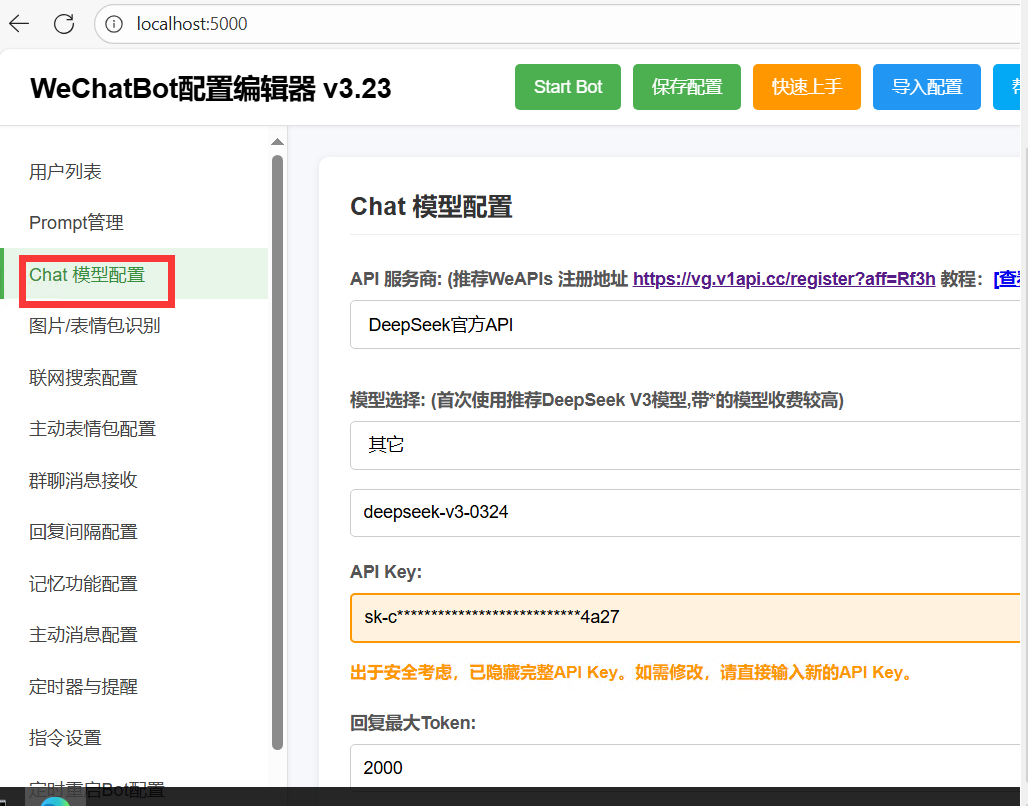
Task: Click the orange API Key security notice text
Action: 633,673
